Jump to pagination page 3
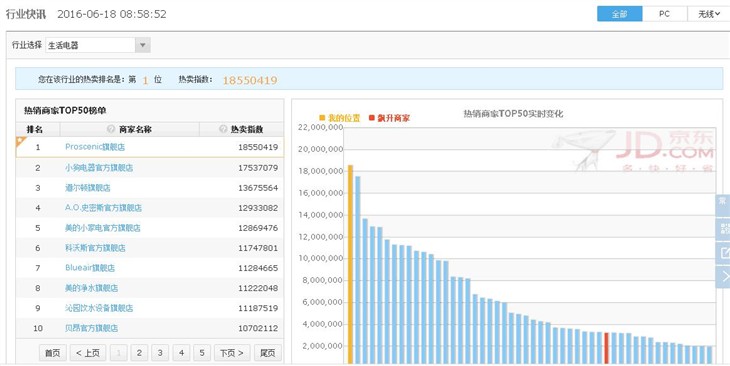This screenshot has height=366, width=730. pyautogui.click(x=160, y=353)
